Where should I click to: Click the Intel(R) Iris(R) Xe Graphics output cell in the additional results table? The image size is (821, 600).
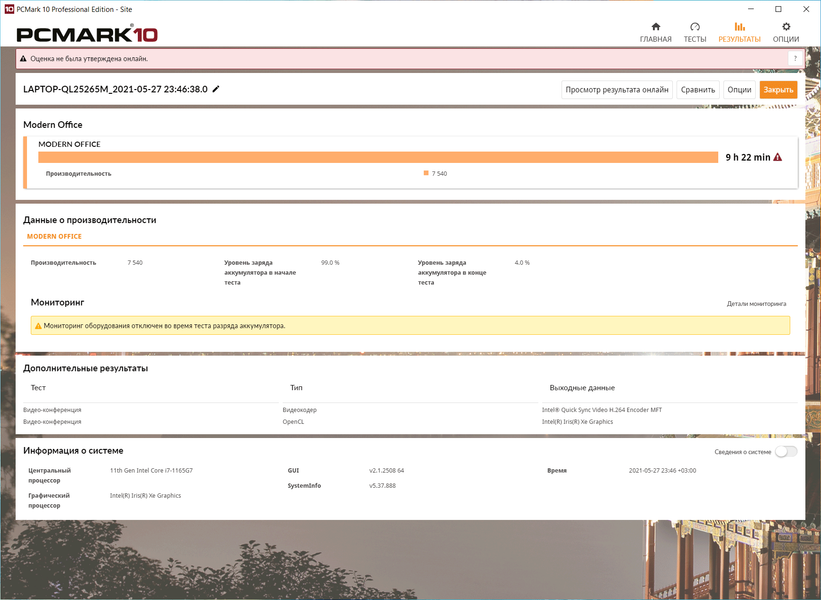[x=578, y=421]
